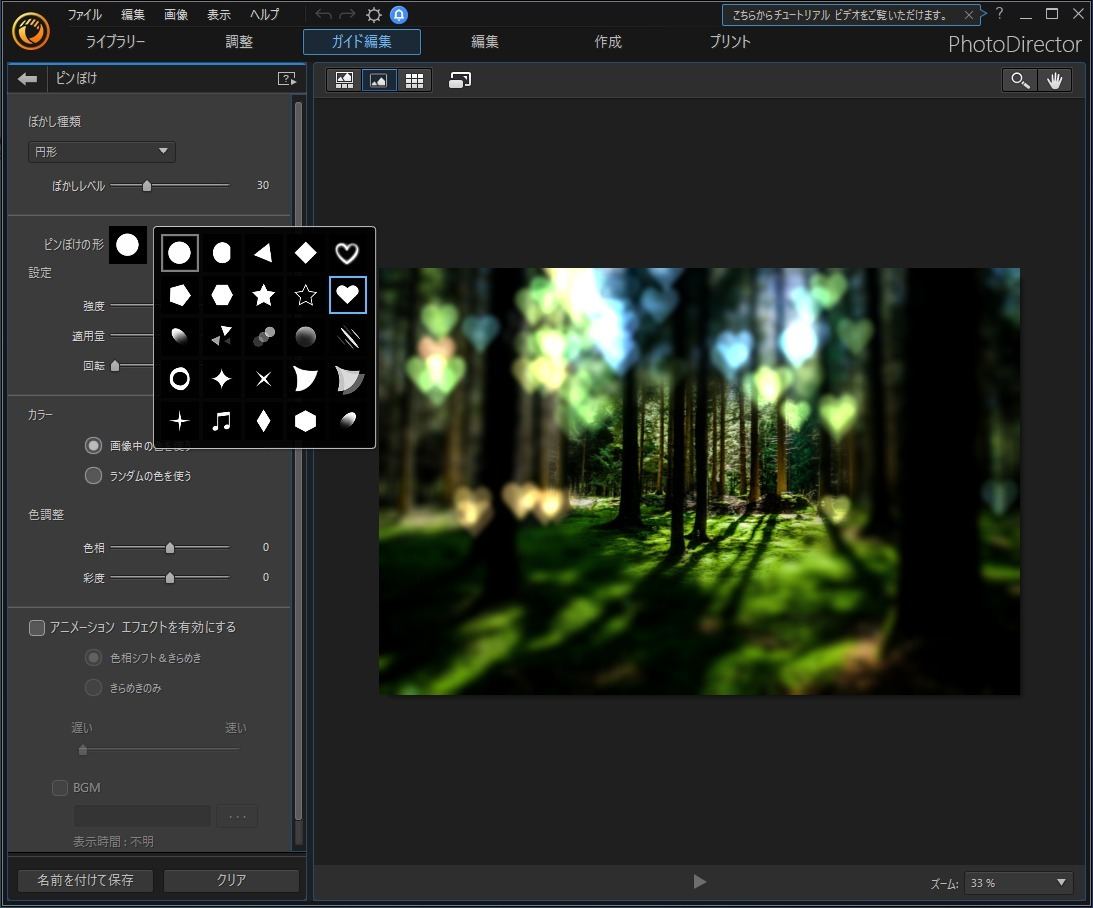Select the circle bokeh shape
Viewport: 1093px width, 908px height.
pyautogui.click(x=180, y=253)
